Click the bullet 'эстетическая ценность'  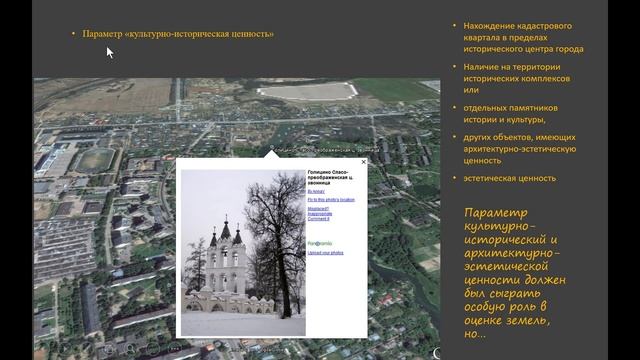[x=509, y=178]
